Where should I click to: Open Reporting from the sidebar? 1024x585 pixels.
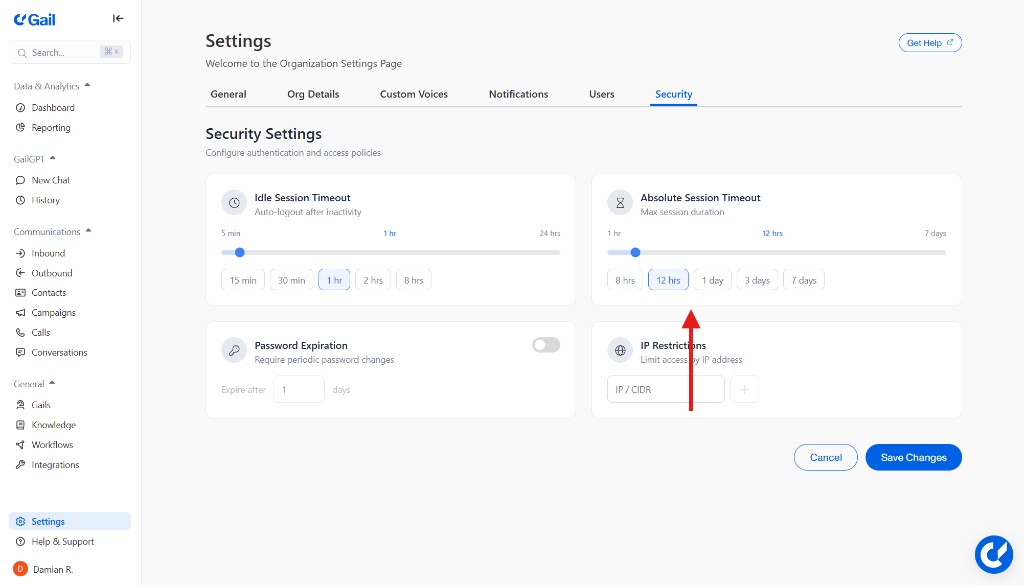pos(50,128)
